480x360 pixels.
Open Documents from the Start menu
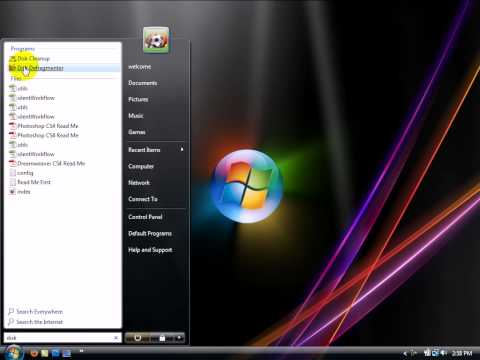143,83
